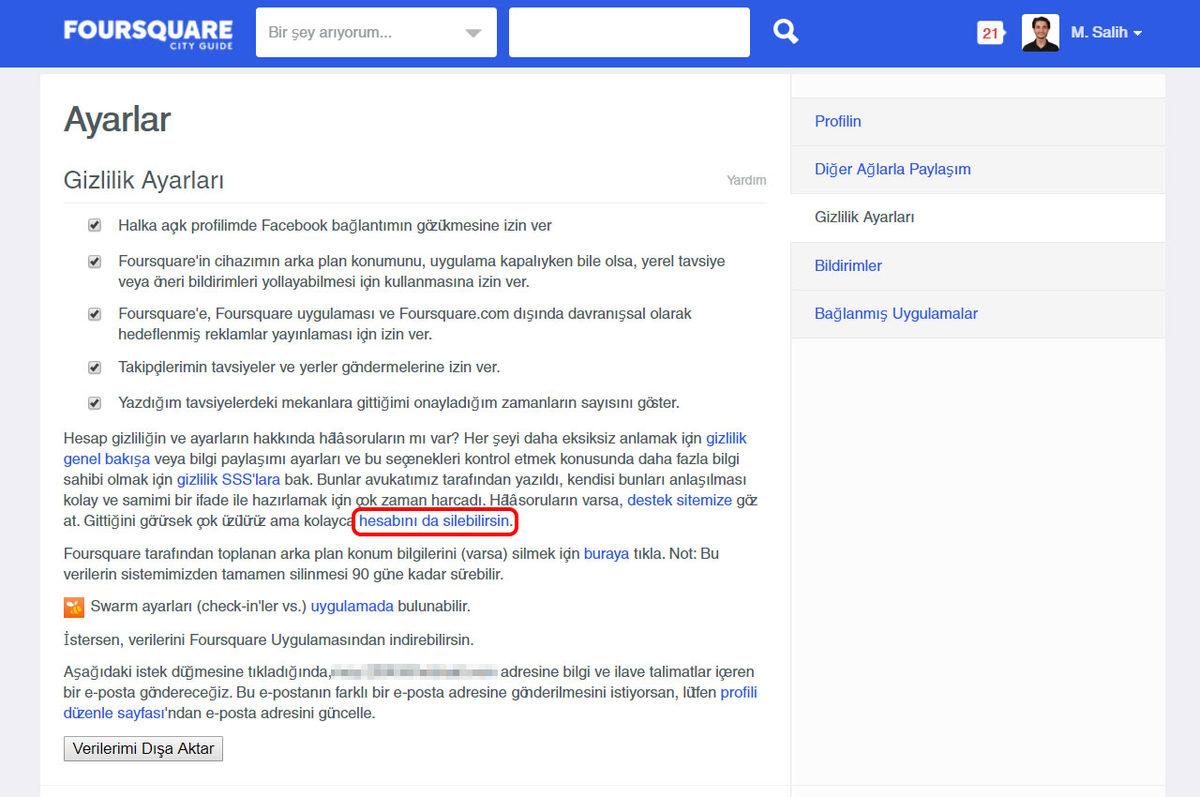
Task: Click the Foursquare City Guide logo
Action: coord(148,33)
